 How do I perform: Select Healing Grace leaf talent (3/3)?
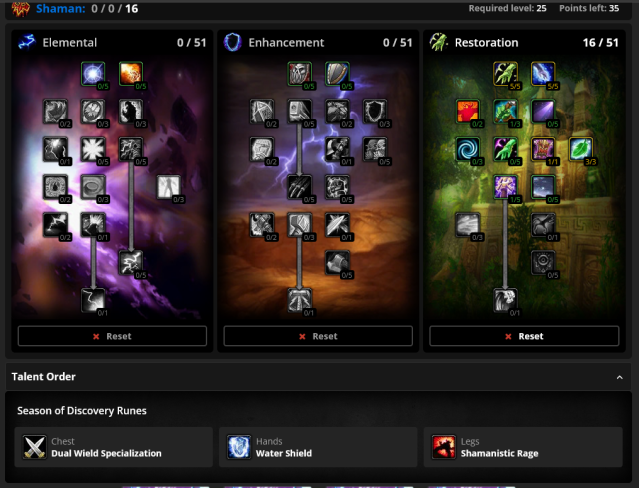[581, 149]
